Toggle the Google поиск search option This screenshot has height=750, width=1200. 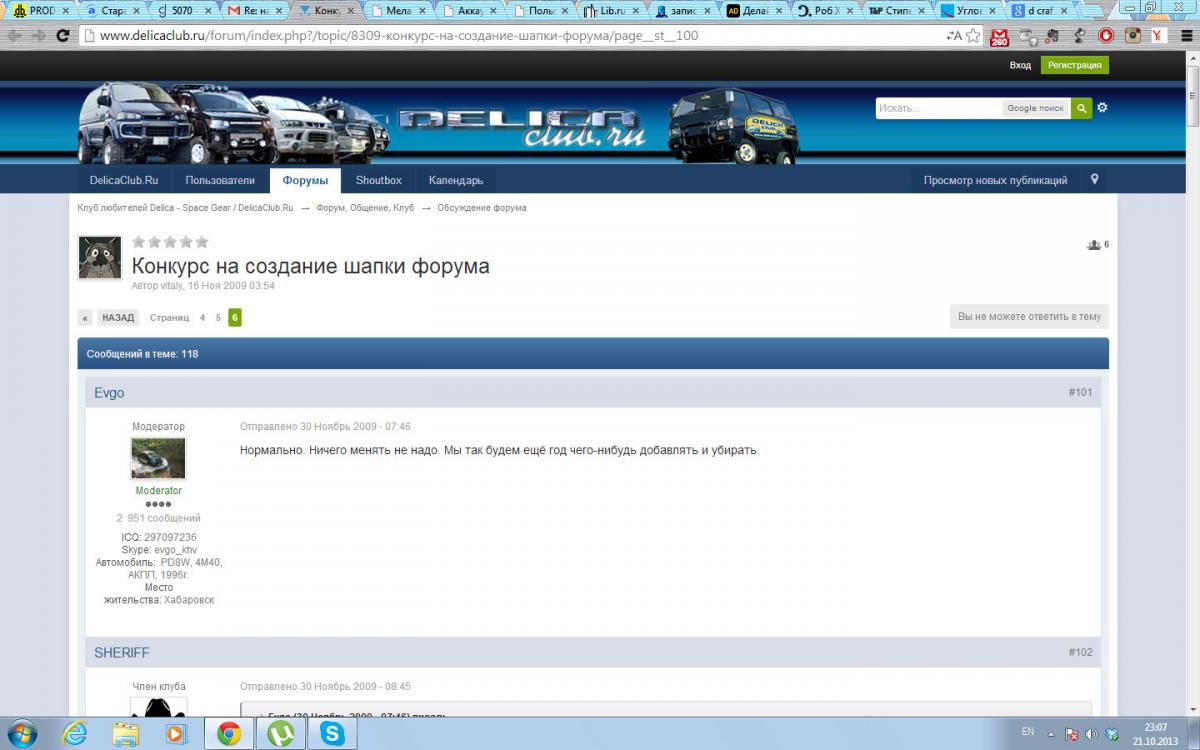1035,108
